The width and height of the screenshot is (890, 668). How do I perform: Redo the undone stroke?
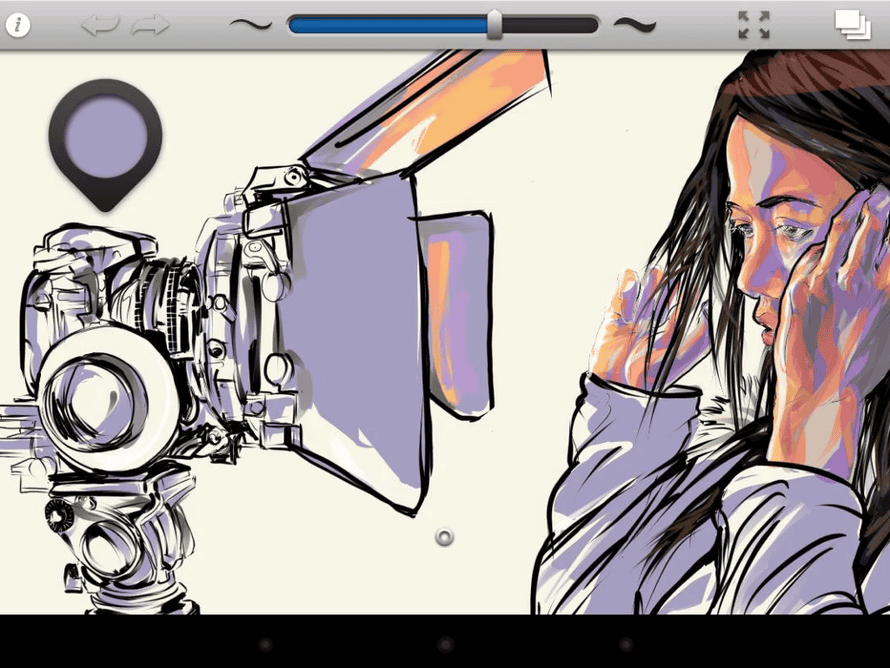[150, 25]
